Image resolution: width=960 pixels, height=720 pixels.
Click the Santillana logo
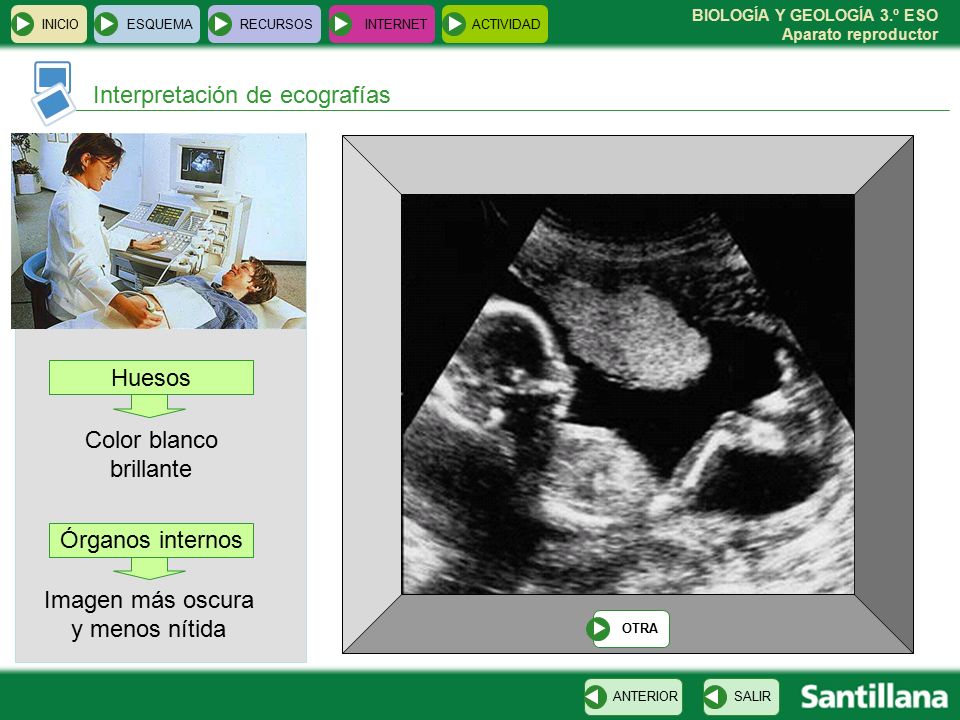click(x=874, y=697)
